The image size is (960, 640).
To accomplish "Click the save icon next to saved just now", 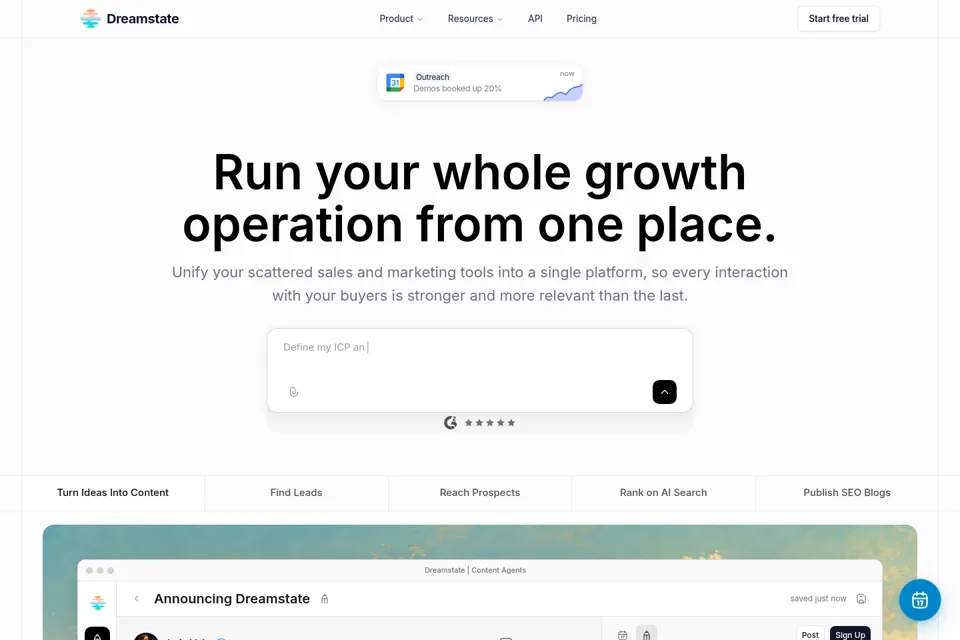I will 861,599.
